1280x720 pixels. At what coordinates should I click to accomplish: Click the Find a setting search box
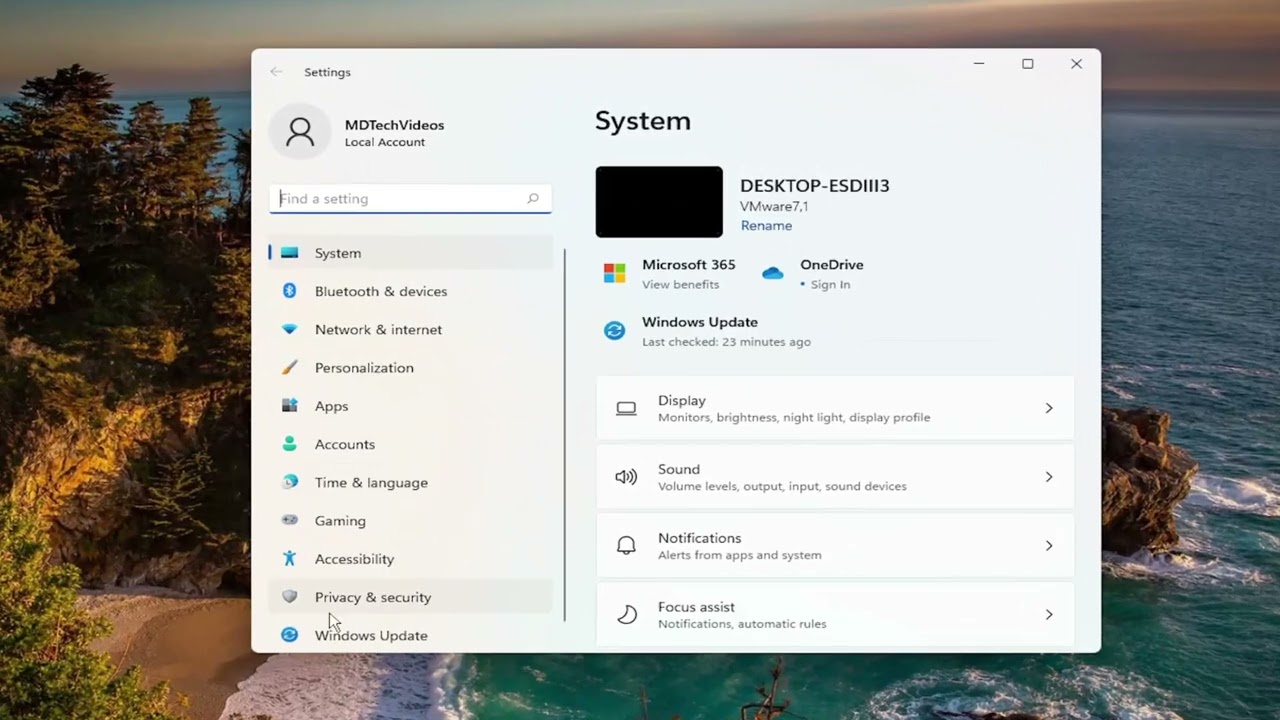click(410, 199)
